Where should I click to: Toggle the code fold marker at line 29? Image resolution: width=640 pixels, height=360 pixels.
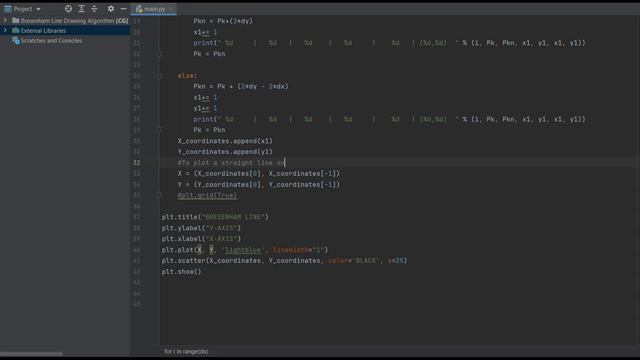(x=159, y=130)
